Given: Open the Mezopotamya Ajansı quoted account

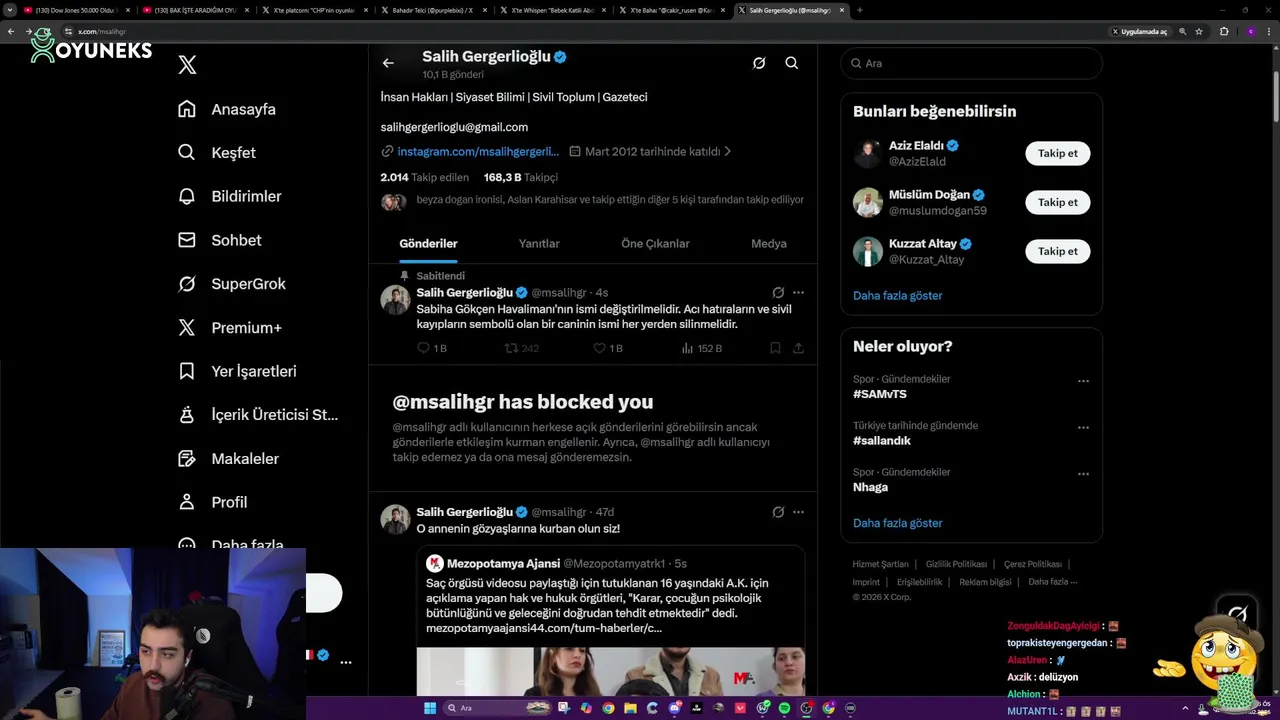Looking at the screenshot, I should (x=503, y=564).
